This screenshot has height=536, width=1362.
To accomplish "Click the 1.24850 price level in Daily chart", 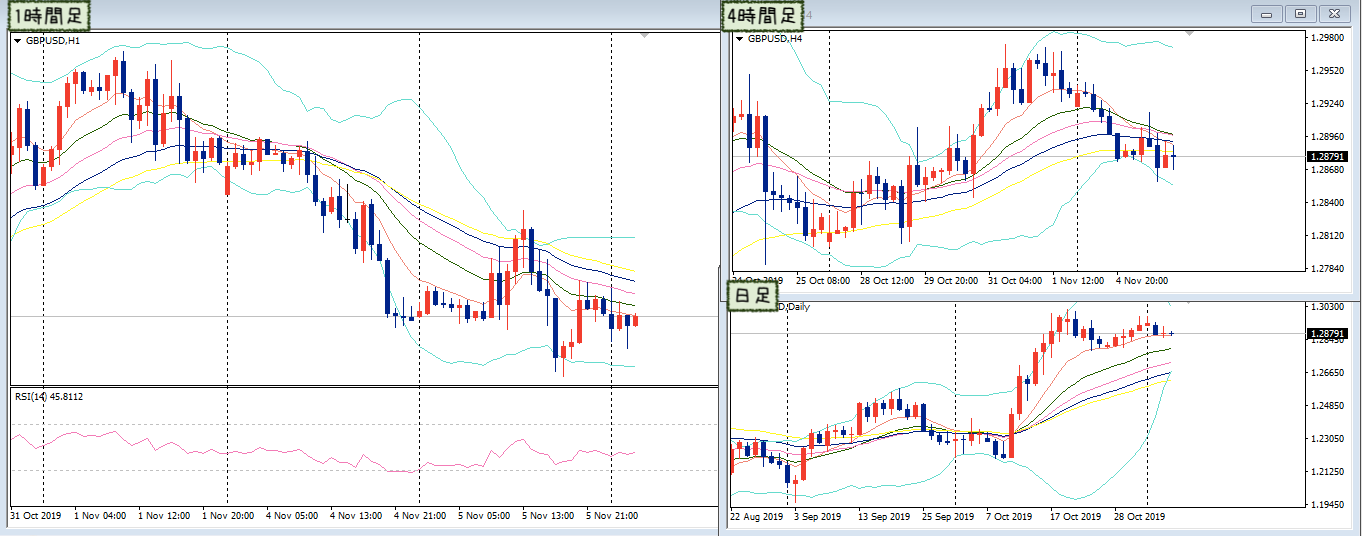I will tap(1327, 406).
